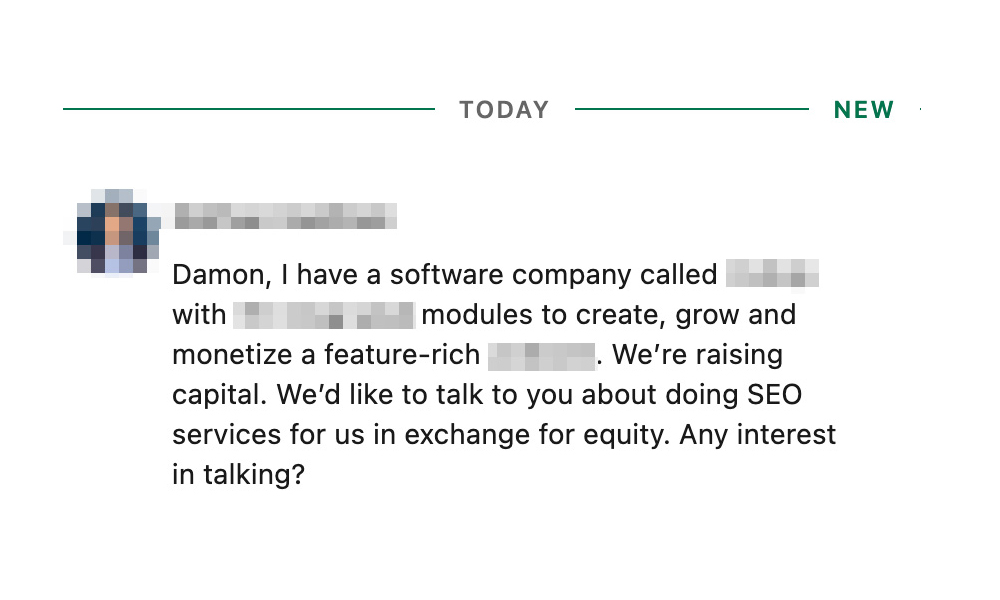This screenshot has width=1000, height=600.
Task: Click the green line between TODAY and NEW
Action: tap(691, 109)
